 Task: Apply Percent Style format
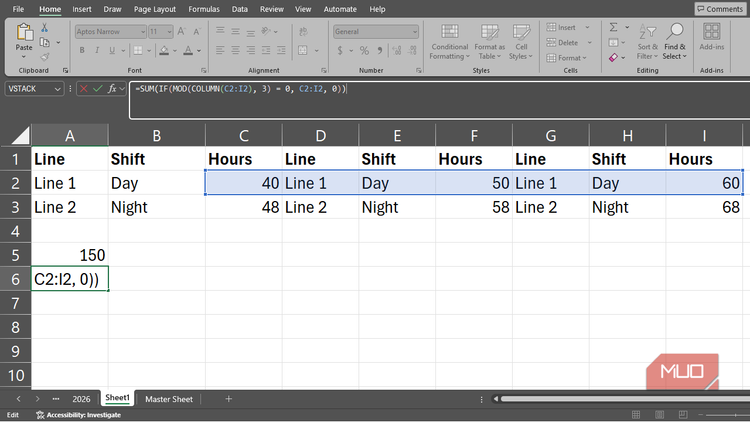(x=364, y=50)
